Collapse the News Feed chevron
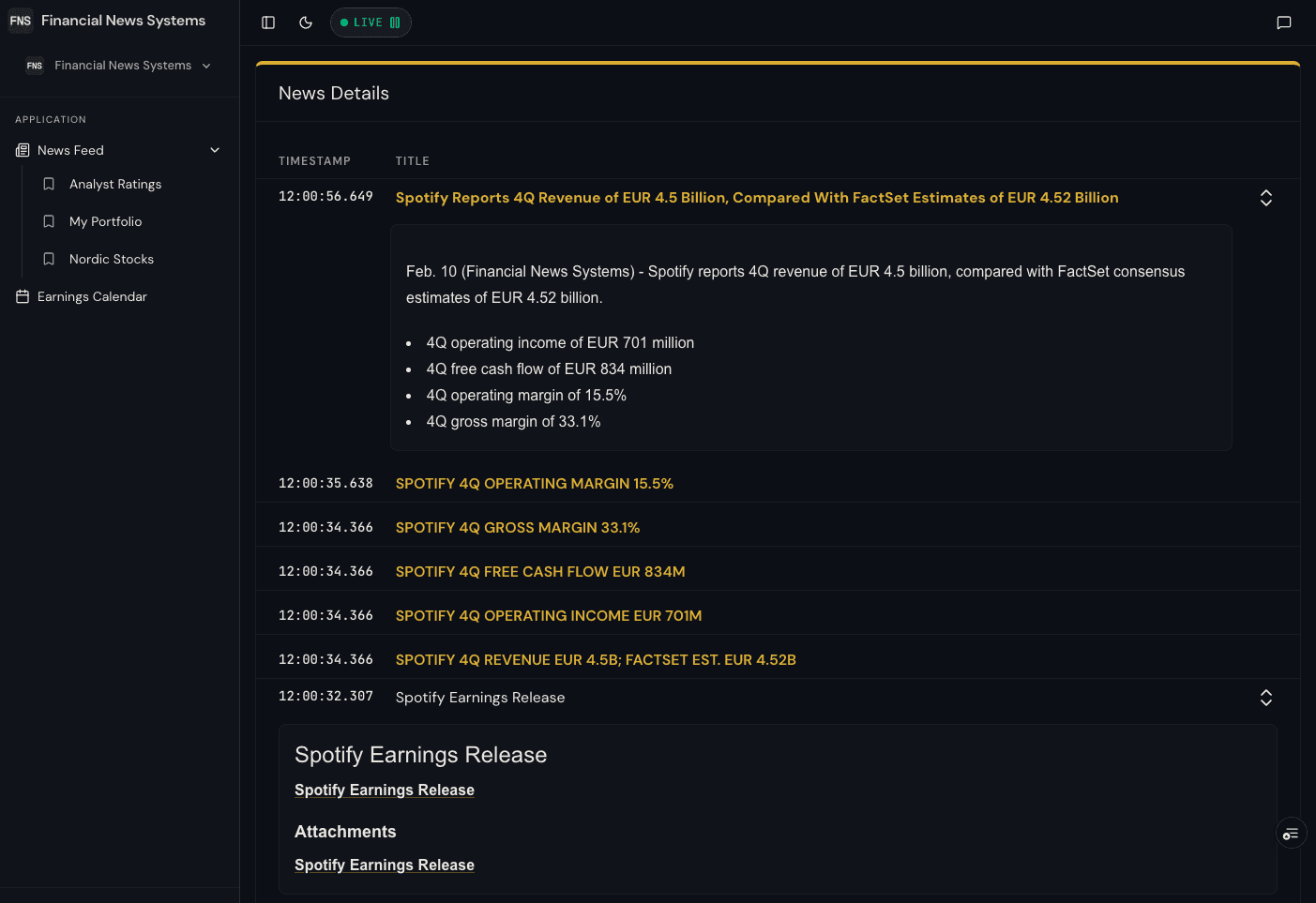1316x903 pixels. [x=215, y=150]
